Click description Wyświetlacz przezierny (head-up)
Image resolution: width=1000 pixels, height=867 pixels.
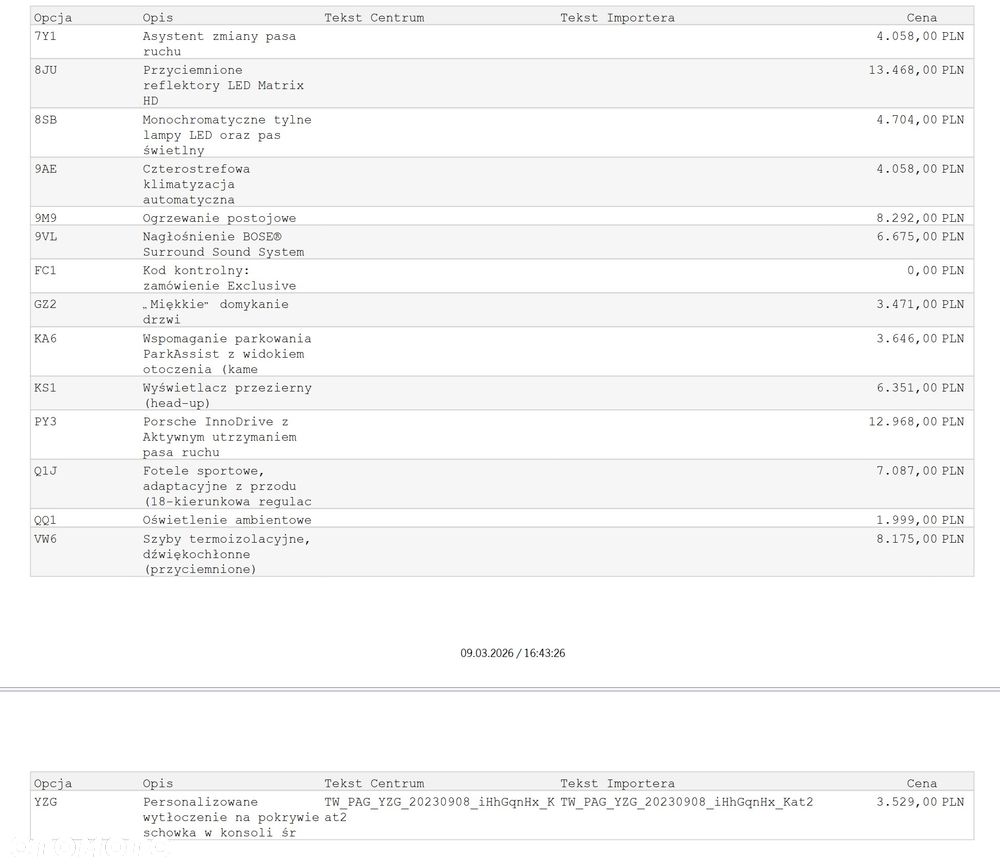[227, 396]
